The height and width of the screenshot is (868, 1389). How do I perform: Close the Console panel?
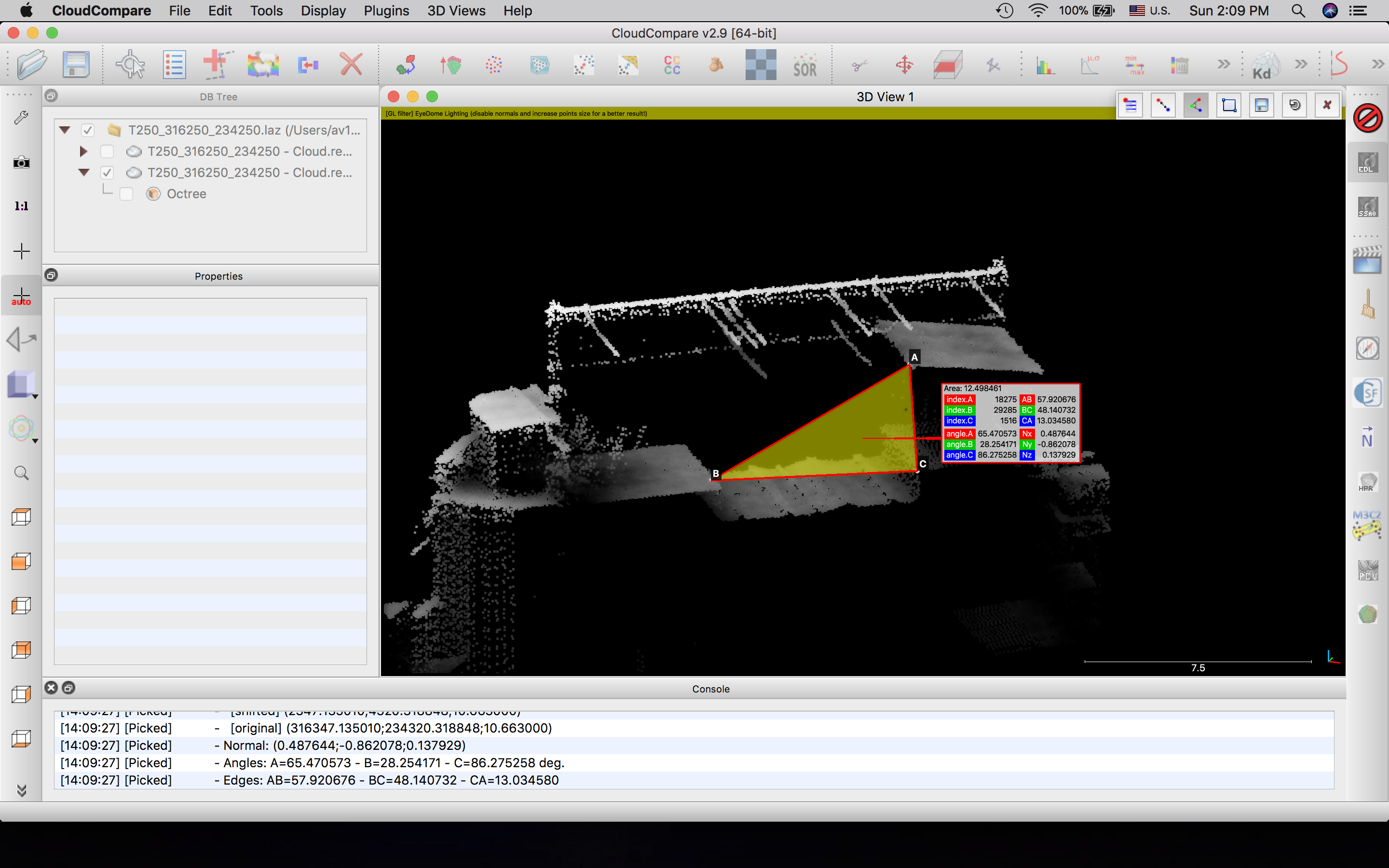coord(51,688)
